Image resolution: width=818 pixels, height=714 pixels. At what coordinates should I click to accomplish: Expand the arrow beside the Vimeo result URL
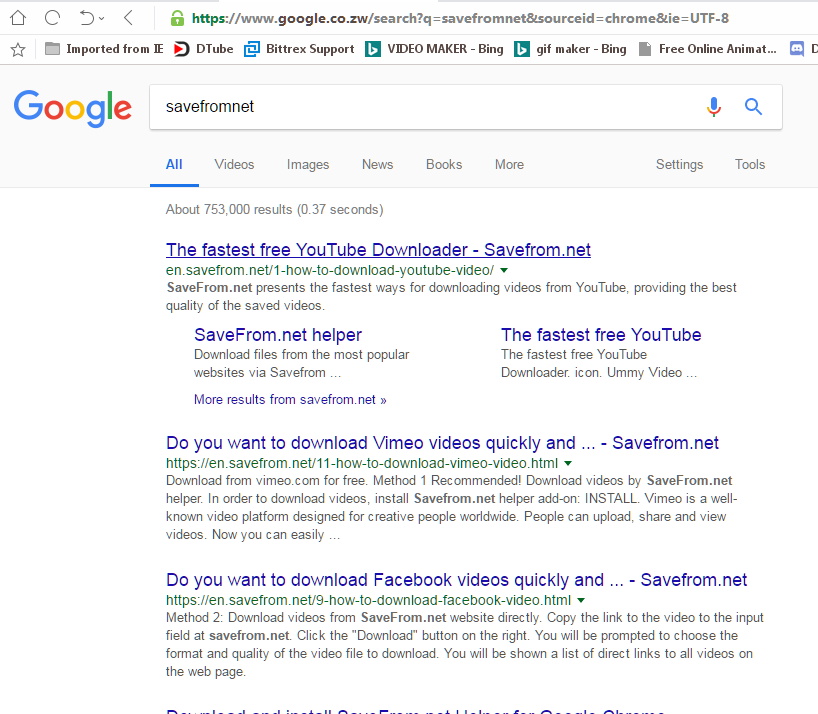click(x=568, y=464)
